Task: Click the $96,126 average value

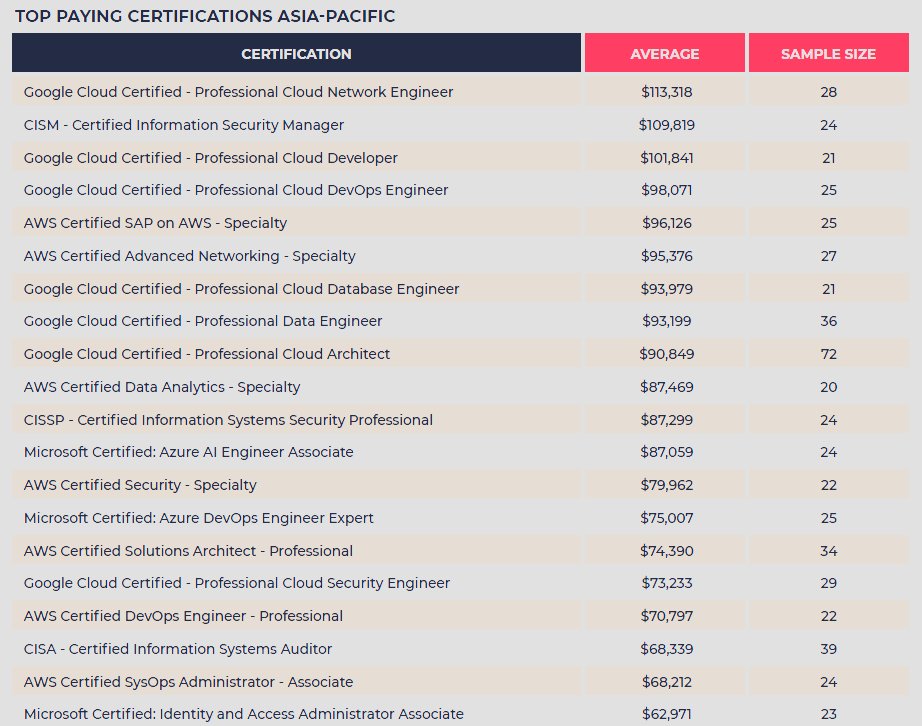Action: pos(667,223)
